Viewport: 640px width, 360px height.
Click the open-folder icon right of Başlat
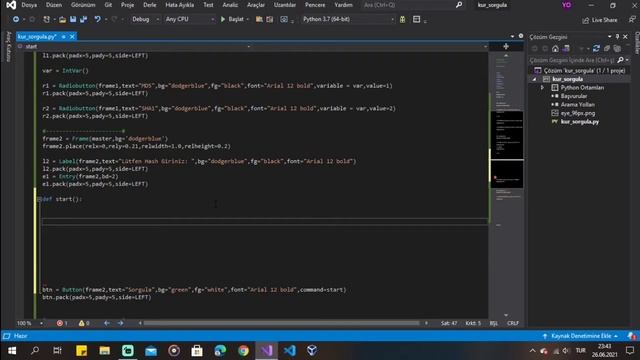[259, 19]
